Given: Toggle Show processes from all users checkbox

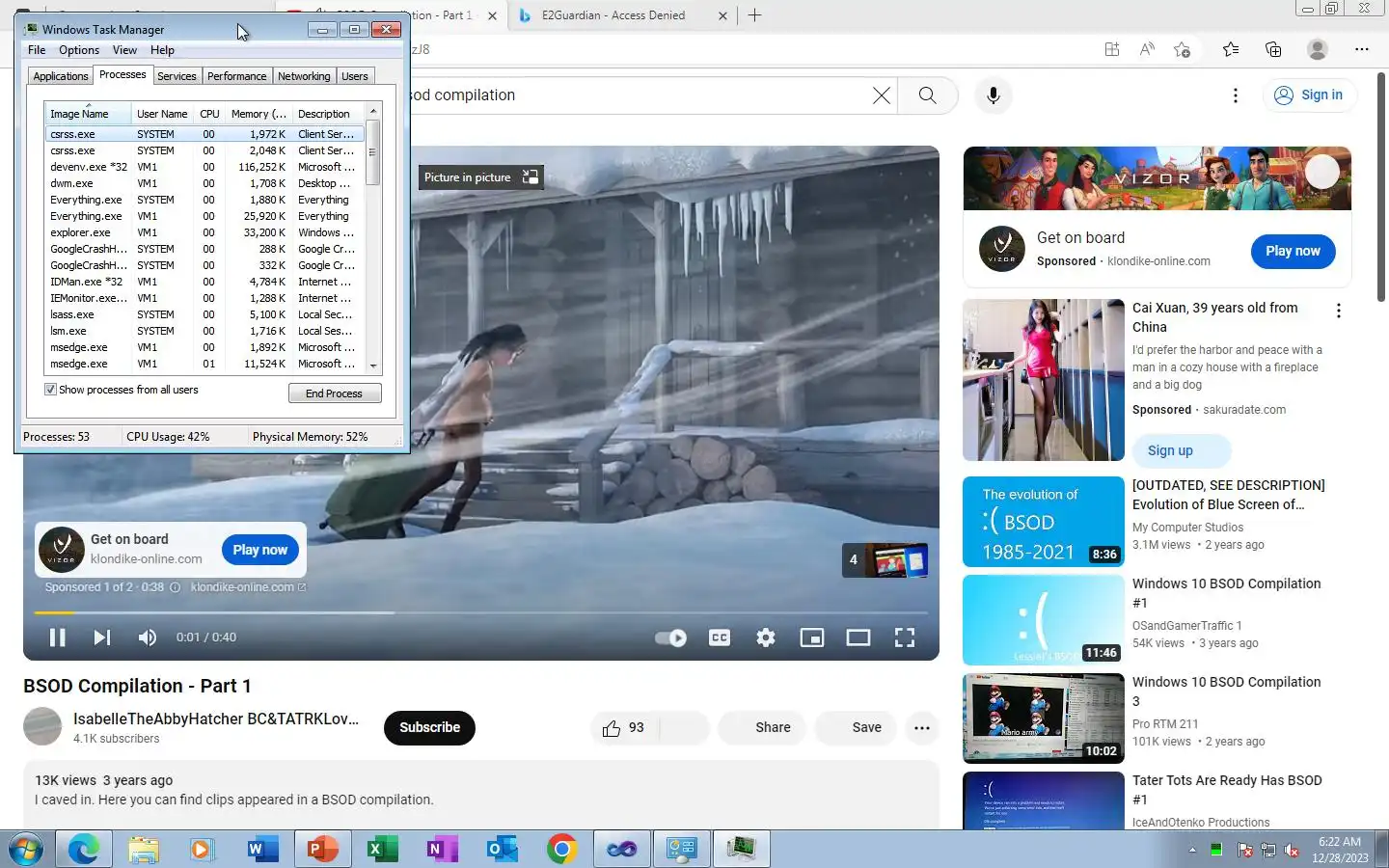Looking at the screenshot, I should point(50,390).
